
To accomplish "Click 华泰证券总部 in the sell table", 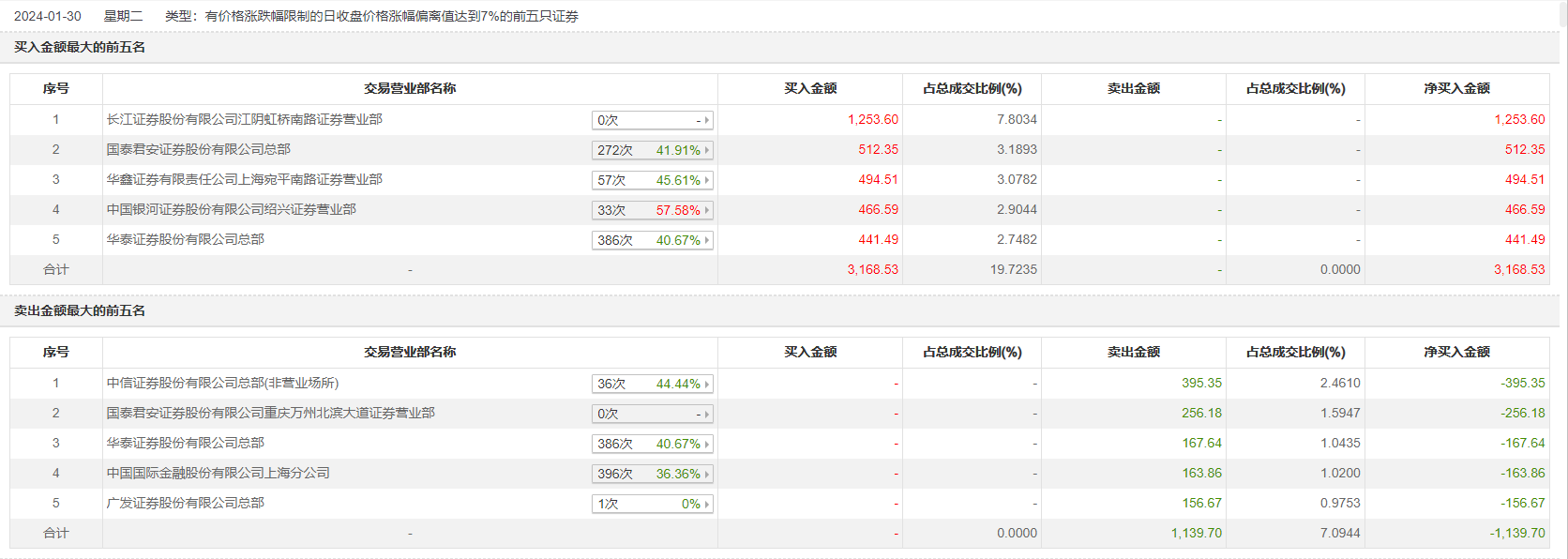I will pyautogui.click(x=185, y=443).
